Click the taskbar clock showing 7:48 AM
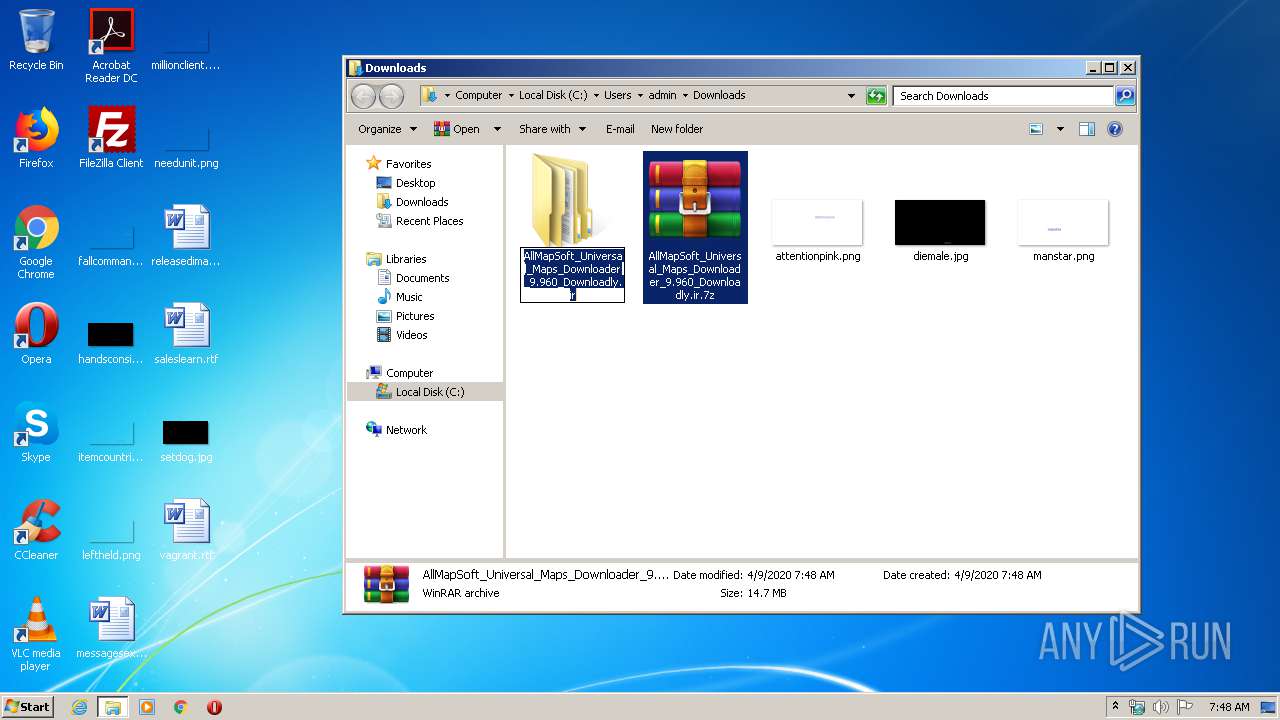 (1229, 707)
